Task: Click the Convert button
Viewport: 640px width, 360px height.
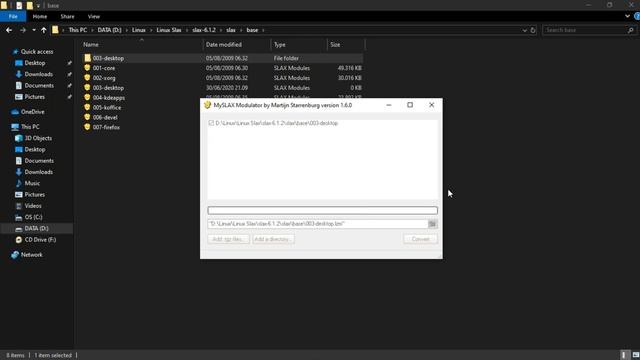Action: (420, 239)
